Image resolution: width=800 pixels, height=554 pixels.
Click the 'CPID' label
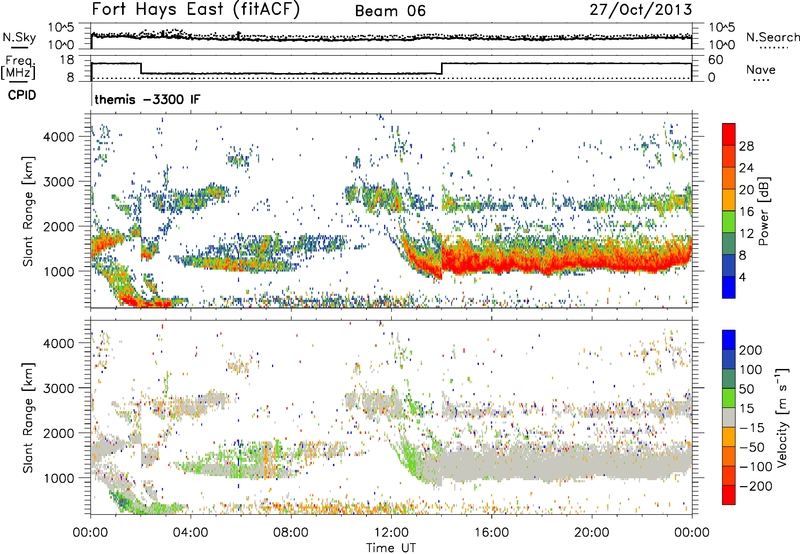[x=22, y=95]
